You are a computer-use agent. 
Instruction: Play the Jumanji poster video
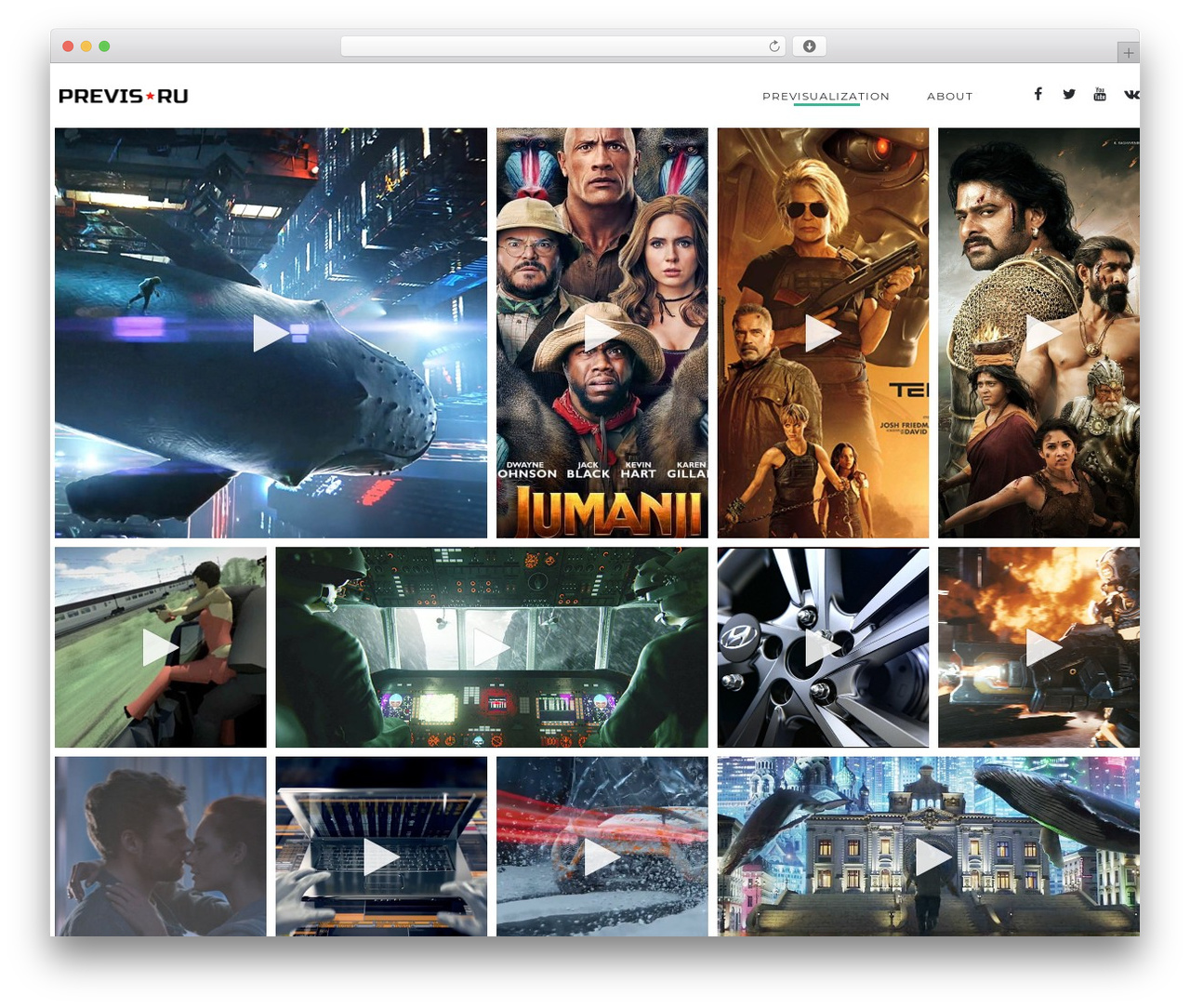[x=602, y=333]
